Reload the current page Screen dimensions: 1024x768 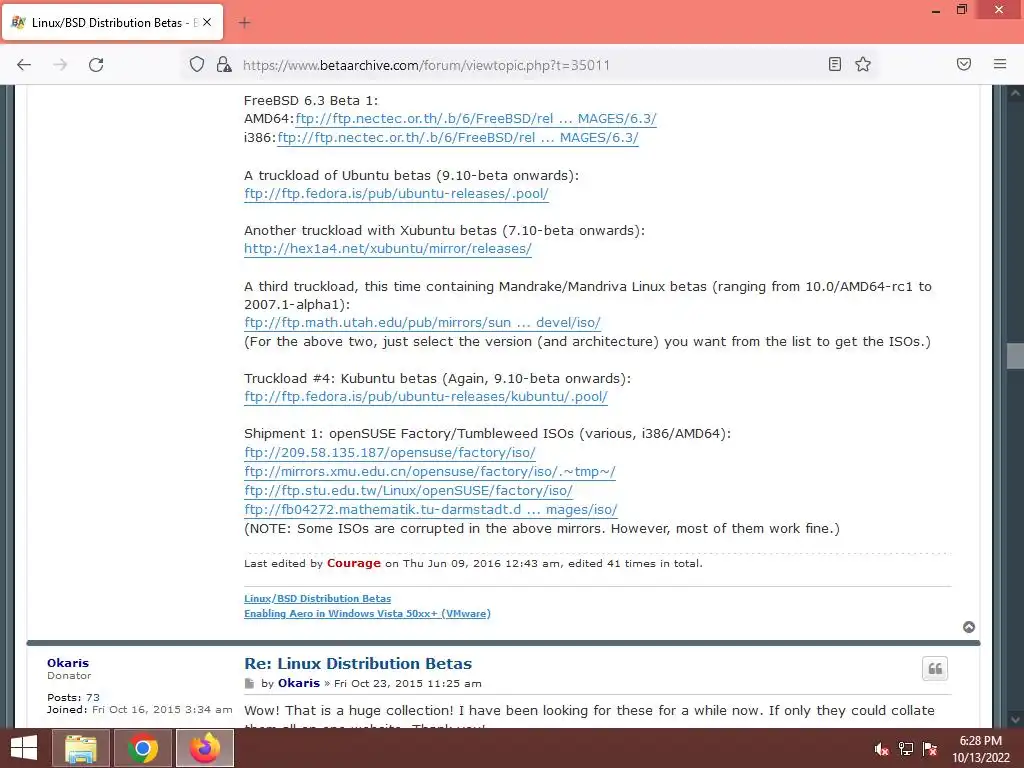click(96, 65)
